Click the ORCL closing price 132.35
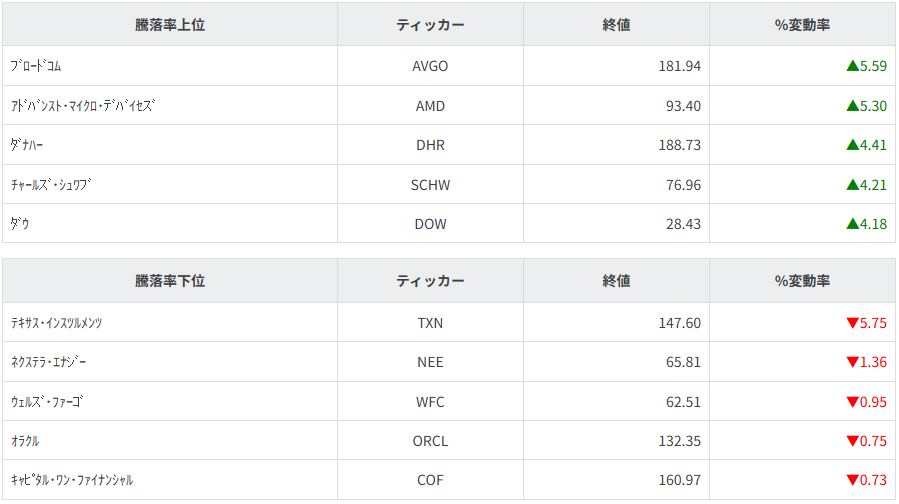Screen dimensions: 899x504 pos(680,441)
